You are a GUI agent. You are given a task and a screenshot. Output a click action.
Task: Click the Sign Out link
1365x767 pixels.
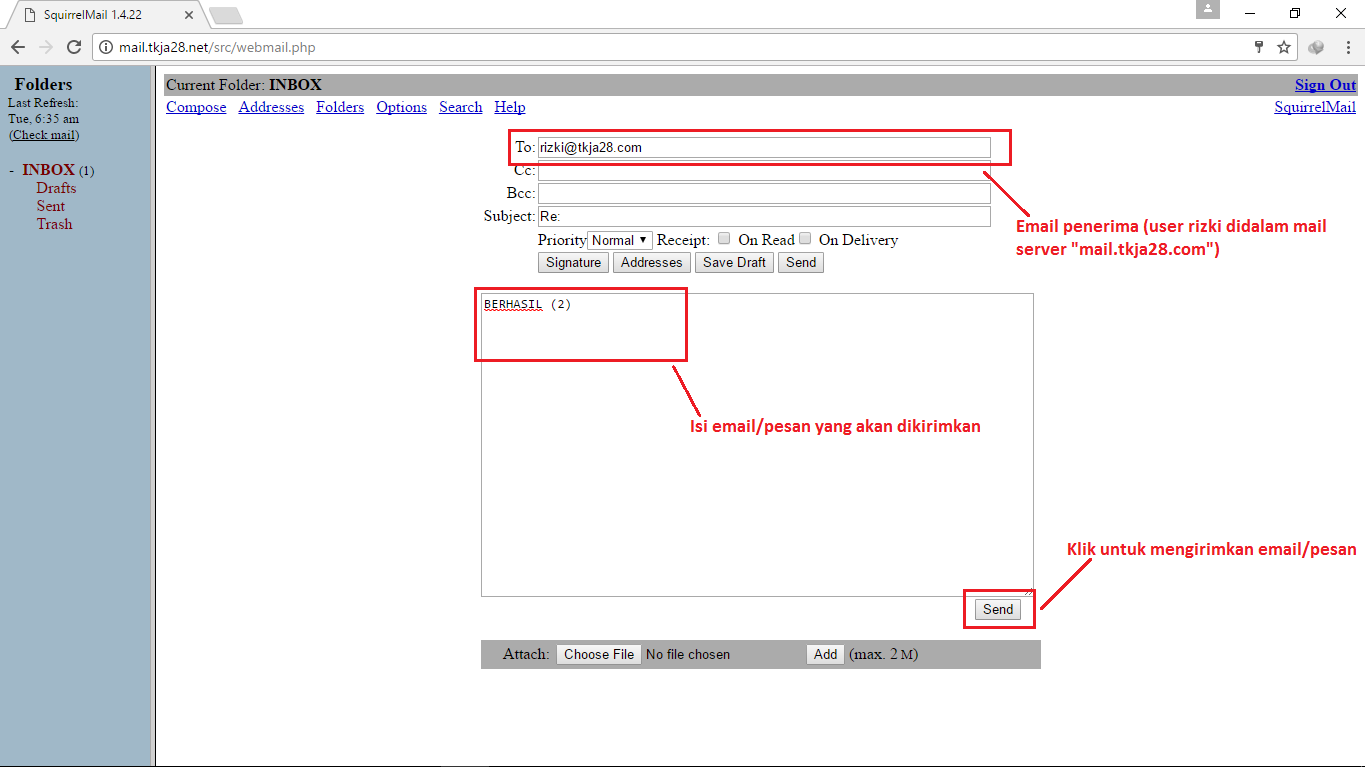[1324, 84]
